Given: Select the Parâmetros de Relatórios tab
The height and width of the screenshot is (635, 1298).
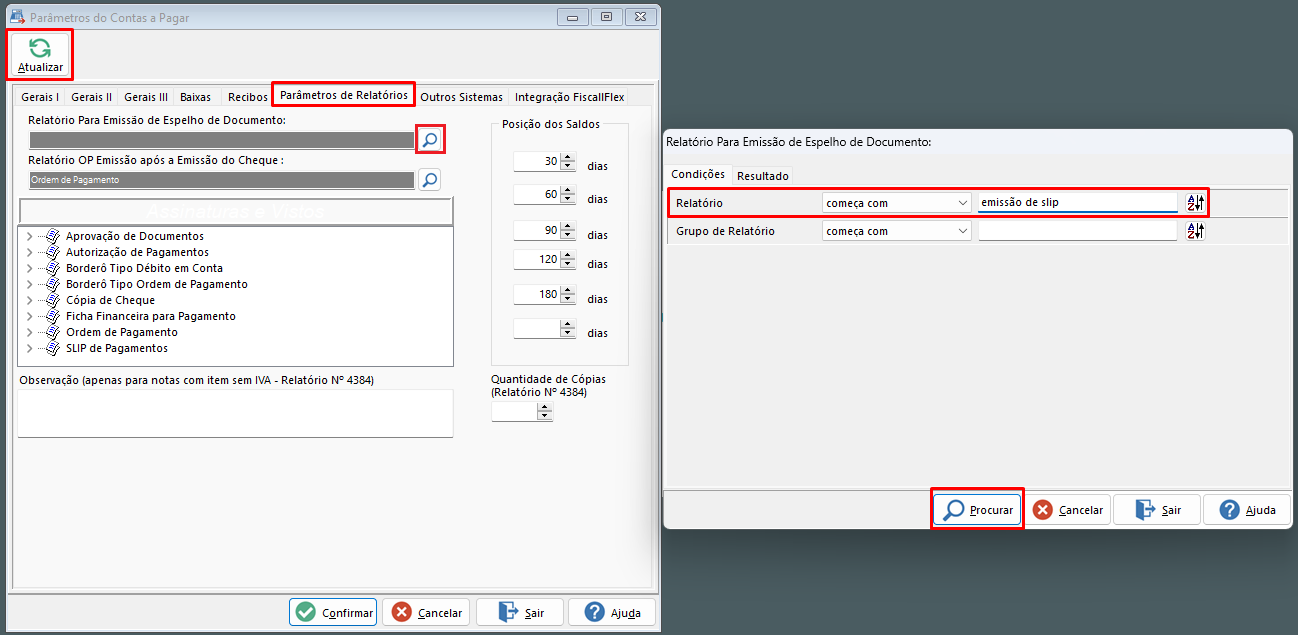Looking at the screenshot, I should click(x=344, y=95).
